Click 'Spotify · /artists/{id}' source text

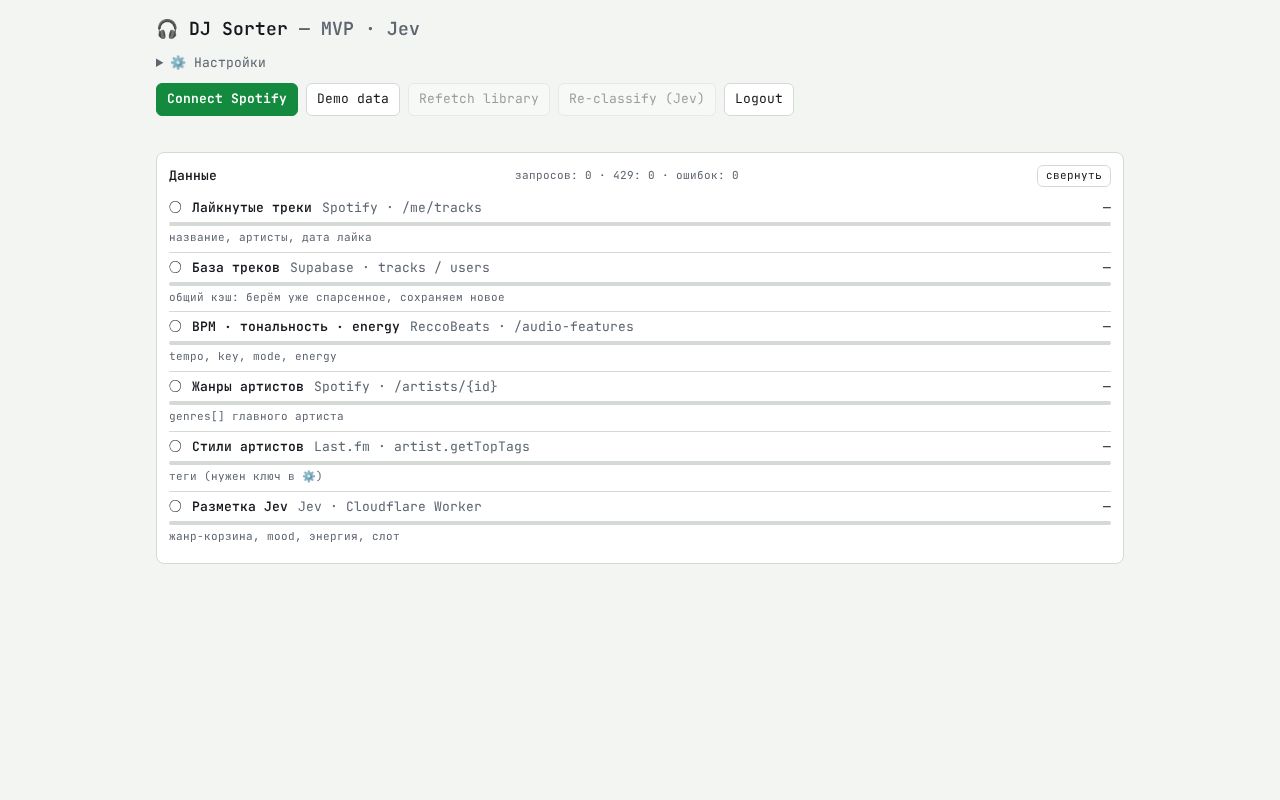406,387
